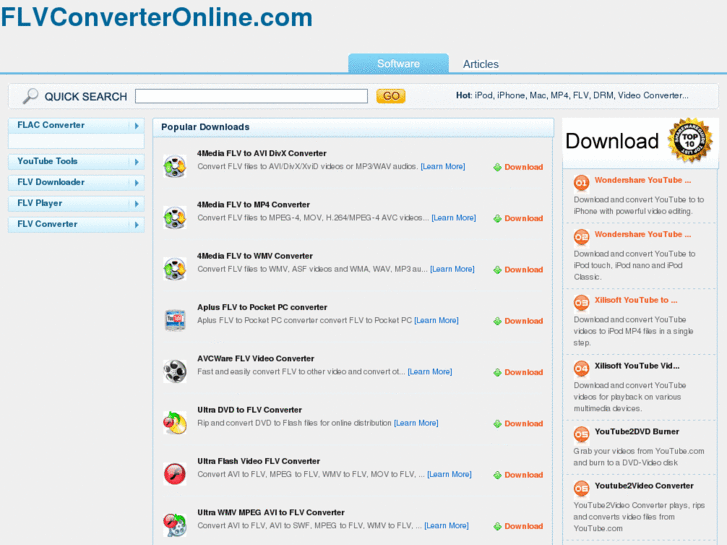
Task: Switch to the Articles tab
Action: coord(480,64)
